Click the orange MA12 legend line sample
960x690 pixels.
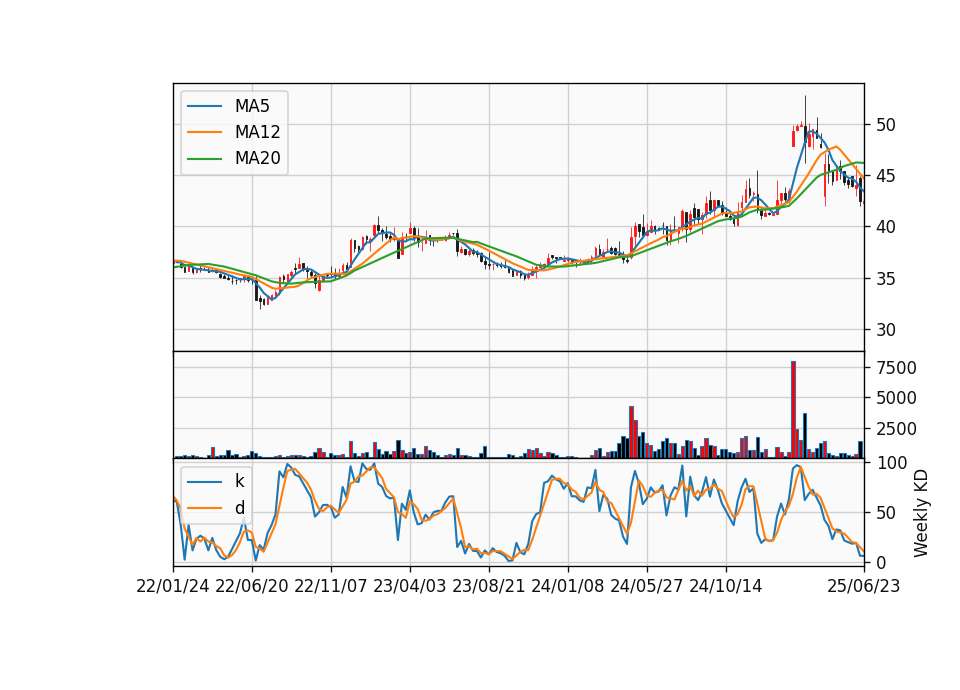pos(204,132)
